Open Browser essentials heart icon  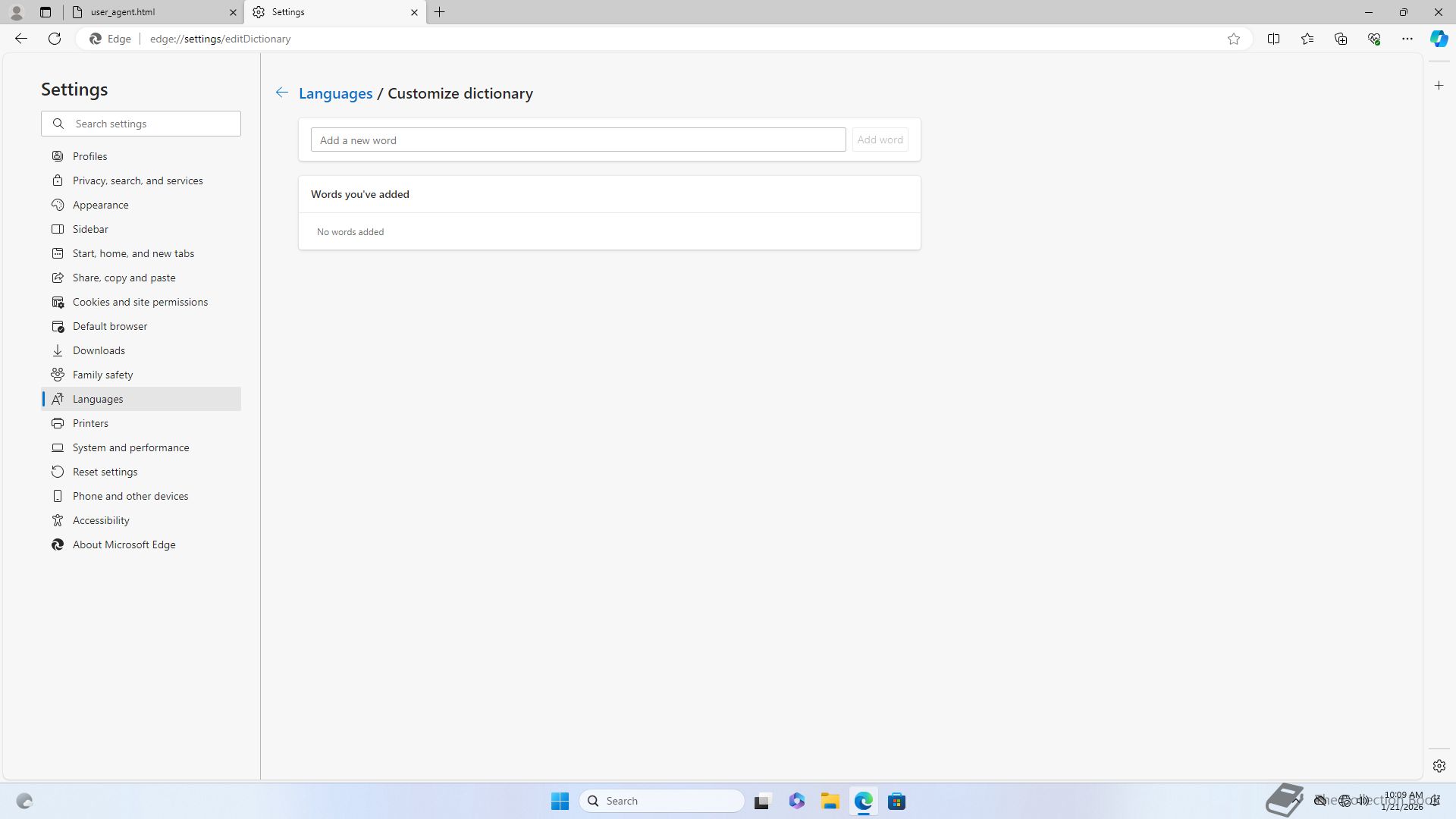point(1373,39)
